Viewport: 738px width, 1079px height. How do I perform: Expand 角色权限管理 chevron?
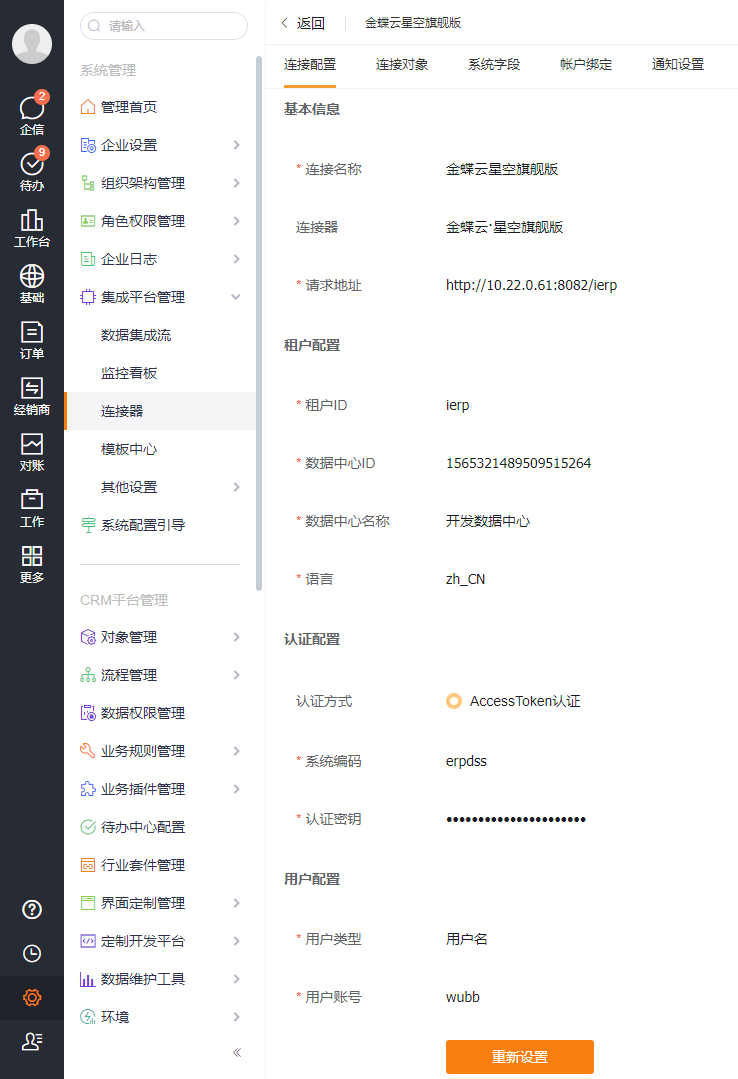pos(236,221)
